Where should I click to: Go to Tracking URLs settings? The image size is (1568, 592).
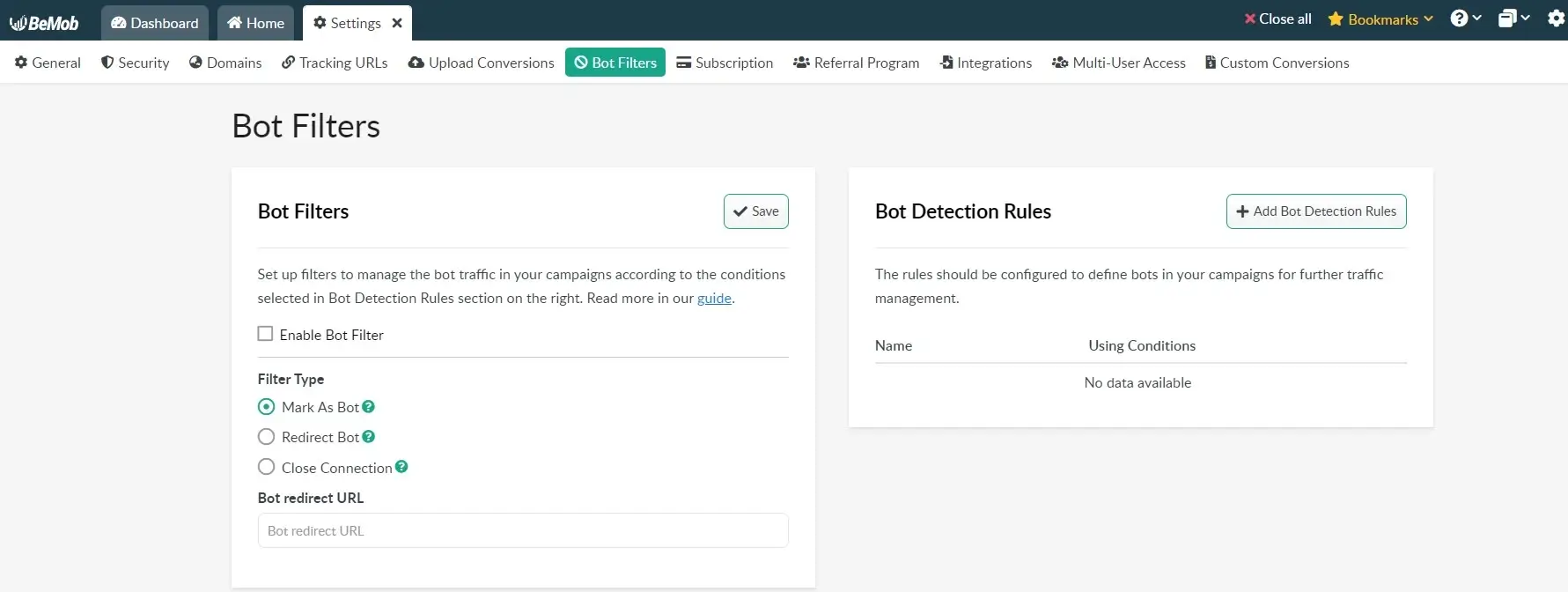pos(335,63)
